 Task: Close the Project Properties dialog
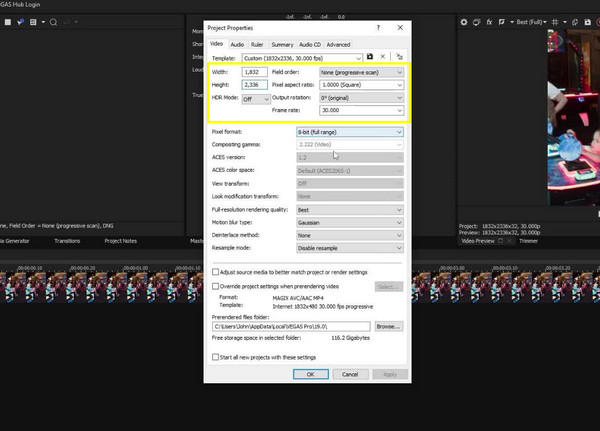400,28
